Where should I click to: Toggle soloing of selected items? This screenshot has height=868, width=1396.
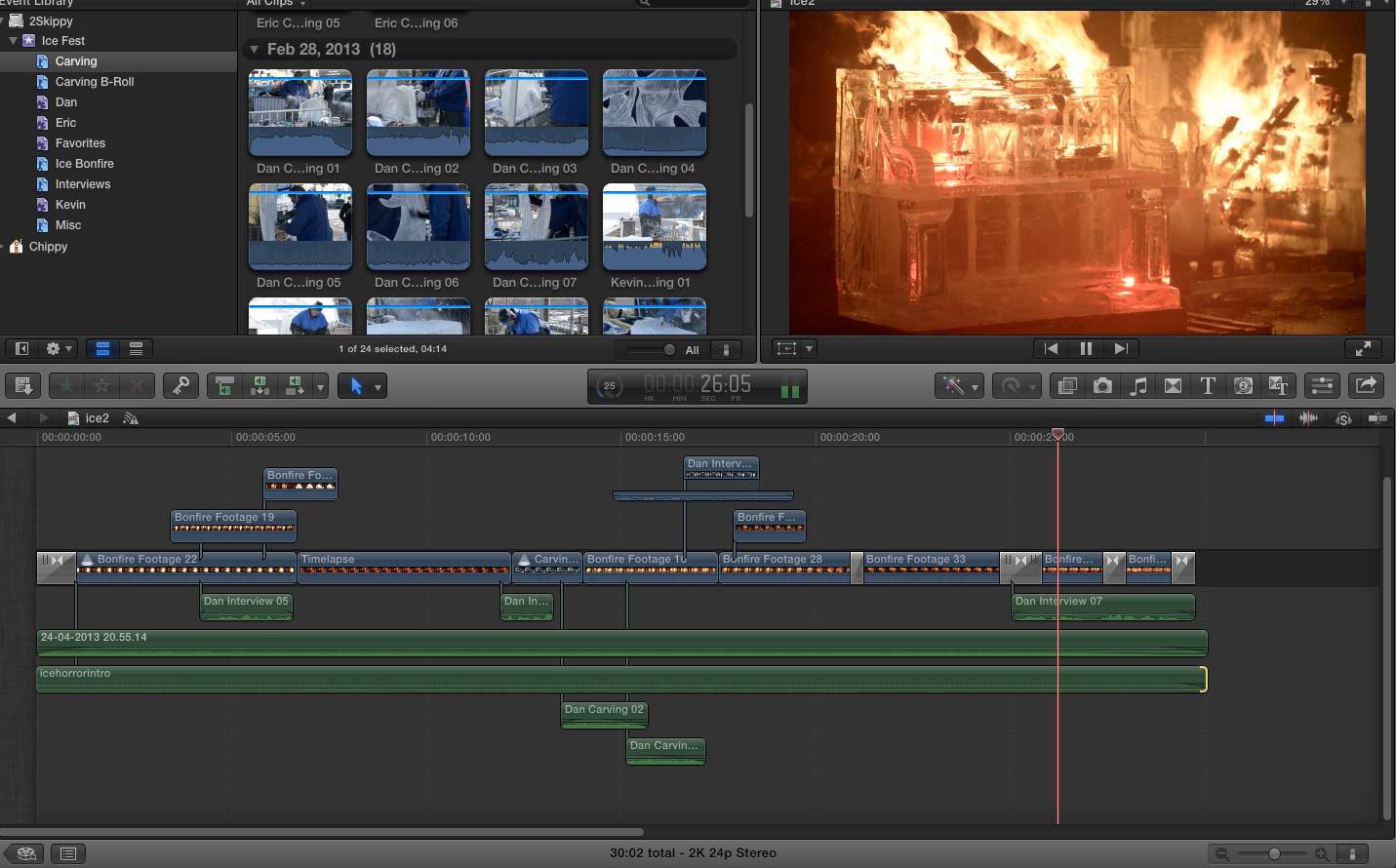click(x=1343, y=418)
